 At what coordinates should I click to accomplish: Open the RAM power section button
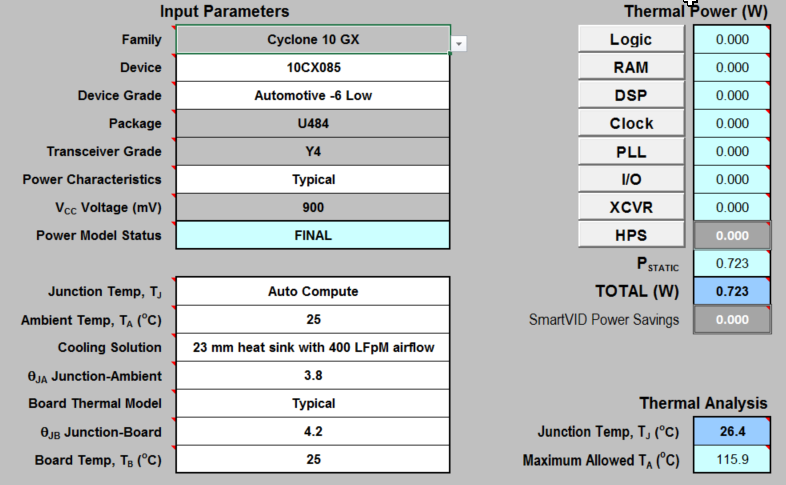[631, 67]
